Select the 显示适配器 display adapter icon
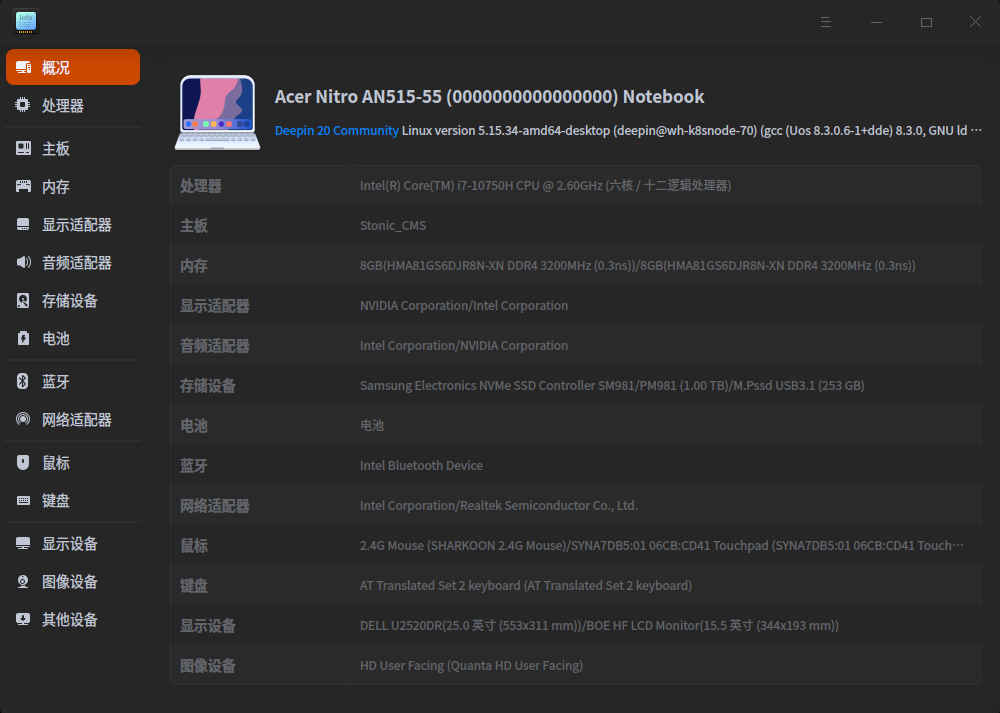Viewport: 1000px width, 713px height. pos(24,224)
